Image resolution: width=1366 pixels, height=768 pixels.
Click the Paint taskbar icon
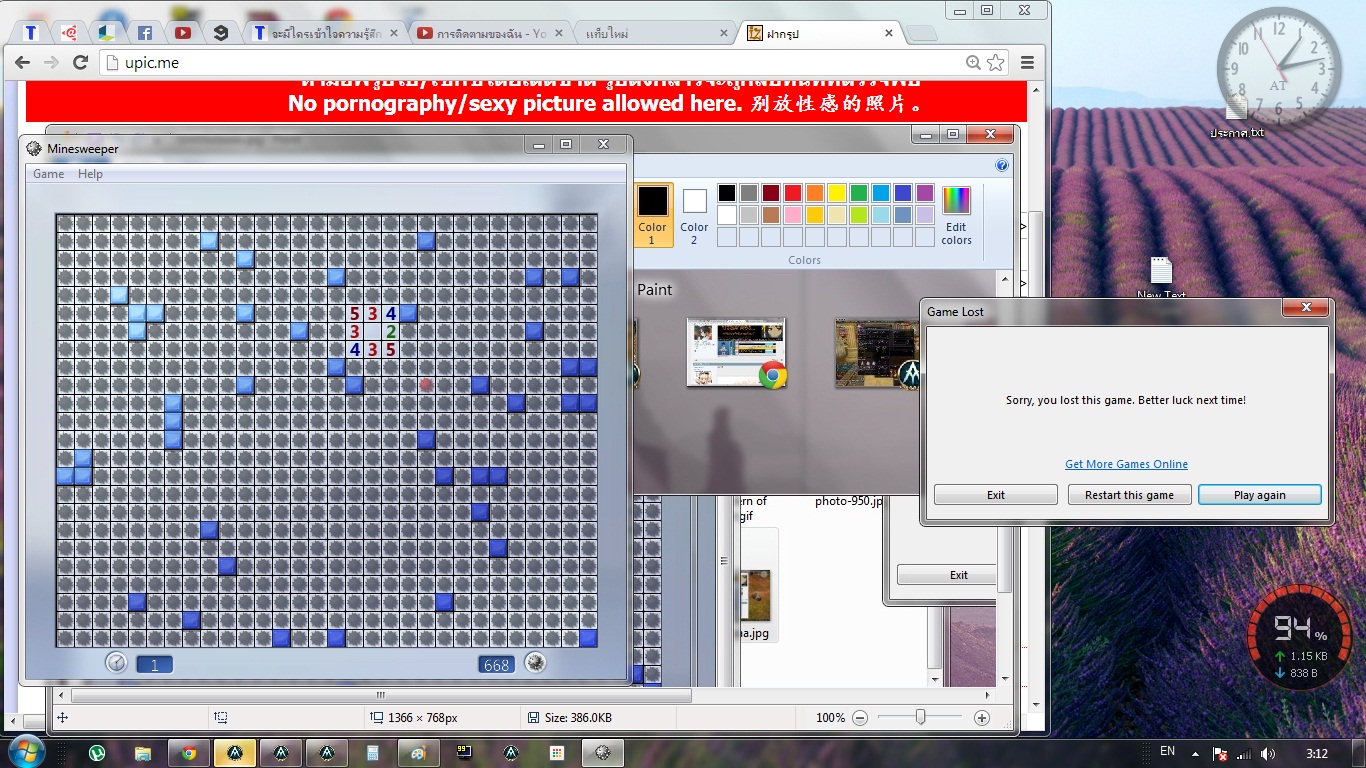click(419, 753)
